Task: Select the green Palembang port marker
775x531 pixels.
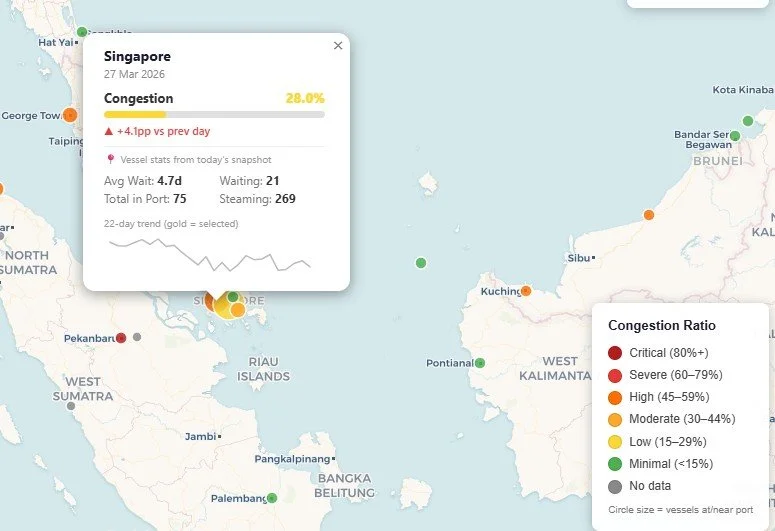Action: [x=272, y=498]
